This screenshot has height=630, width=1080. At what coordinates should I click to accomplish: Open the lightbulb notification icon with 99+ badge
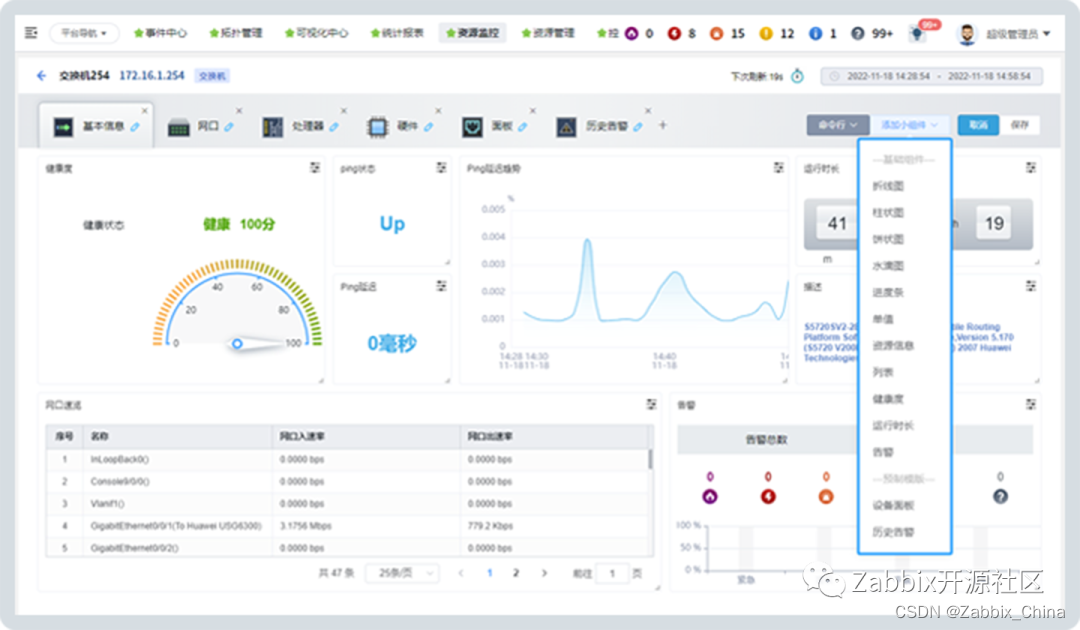(917, 33)
